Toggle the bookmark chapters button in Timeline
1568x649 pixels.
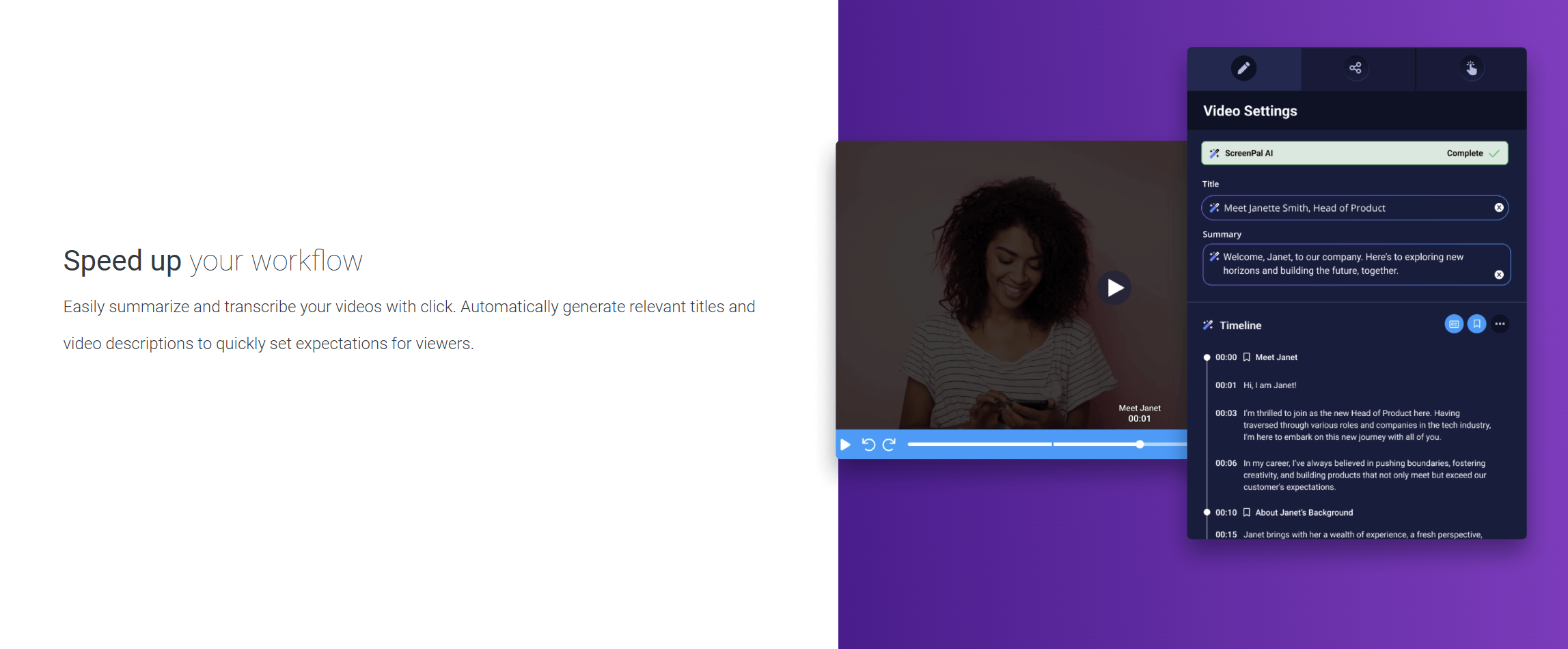1477,324
